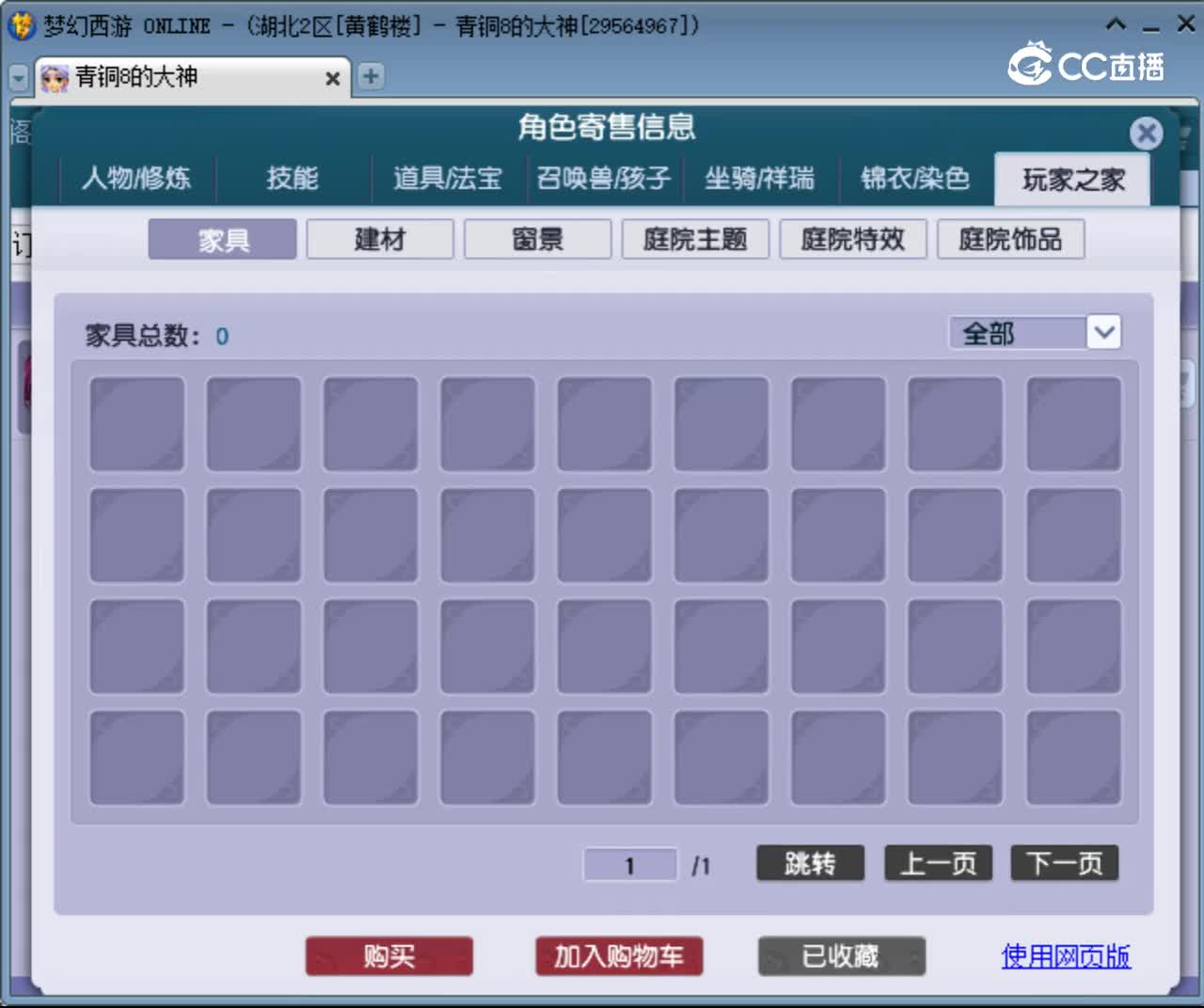Close the 青铜8的大神 tab

(332, 79)
